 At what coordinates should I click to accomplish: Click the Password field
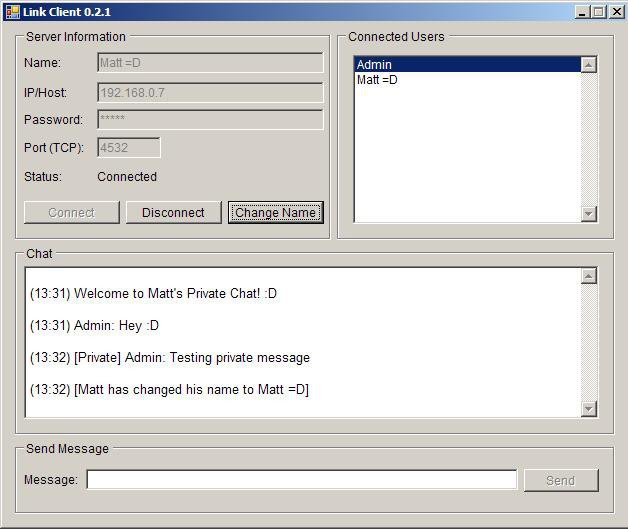[x=210, y=119]
